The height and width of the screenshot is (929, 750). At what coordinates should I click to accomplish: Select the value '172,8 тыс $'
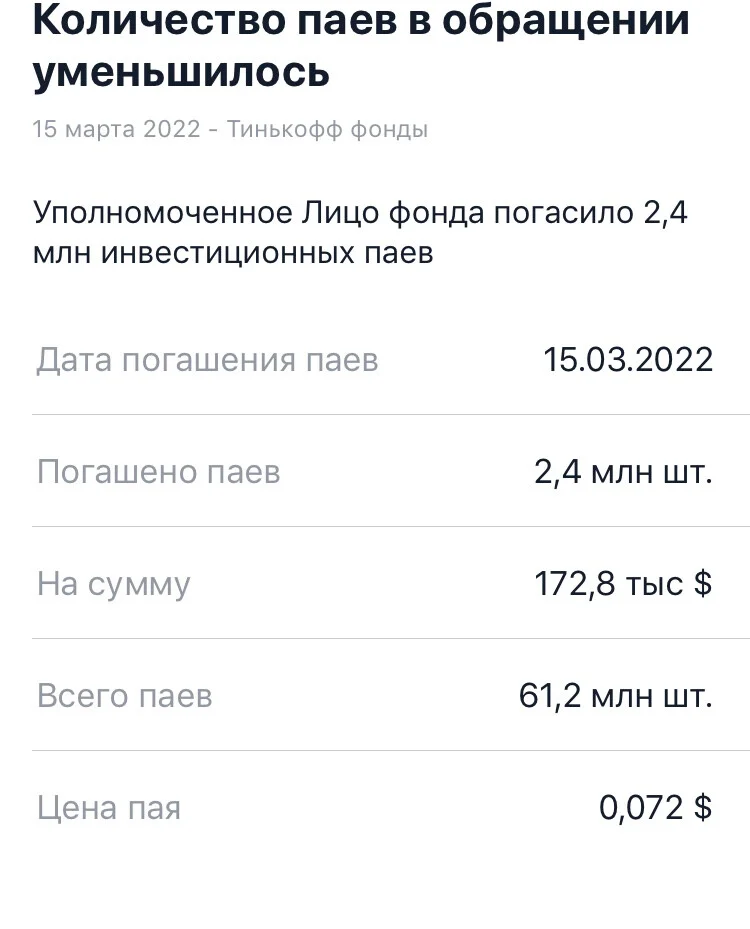pos(623,584)
